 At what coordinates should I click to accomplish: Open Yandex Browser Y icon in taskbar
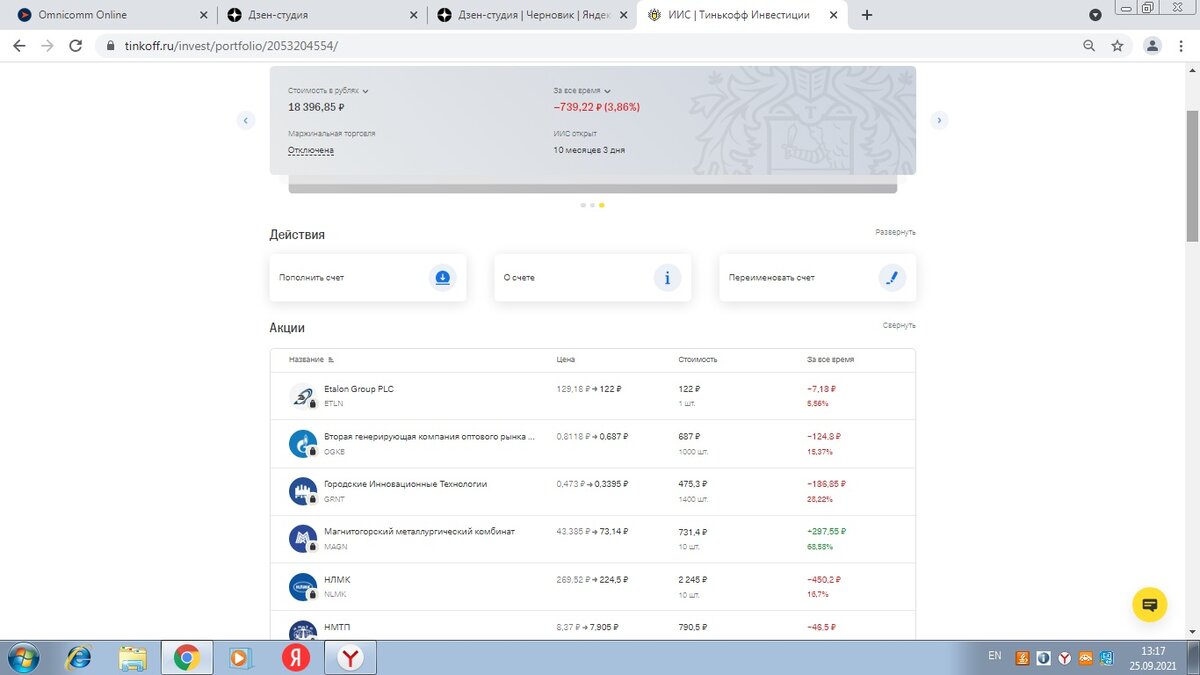point(349,657)
